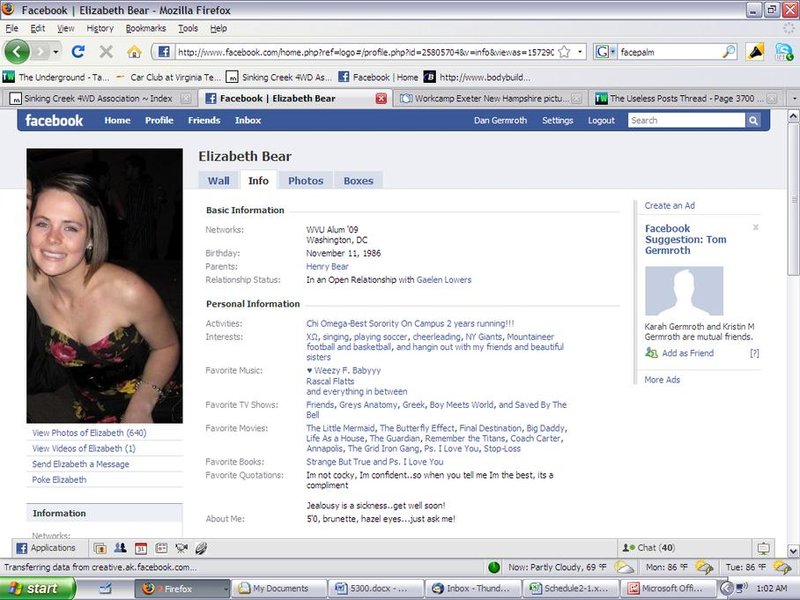Switch to the Boxes tab

[358, 181]
